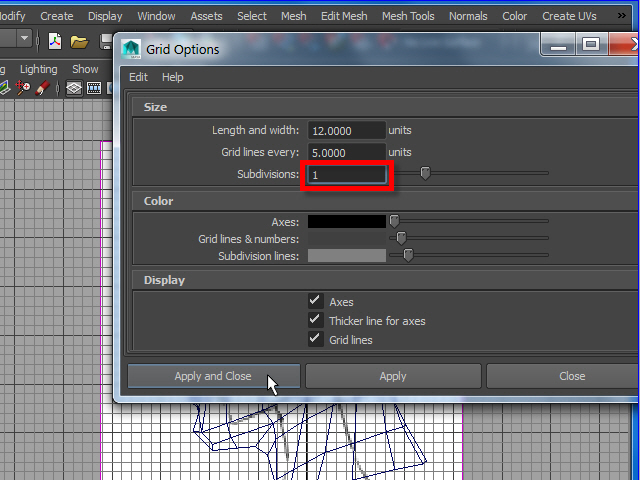This screenshot has height=480, width=640.
Task: Open the Mesh Tools menu
Action: [408, 16]
